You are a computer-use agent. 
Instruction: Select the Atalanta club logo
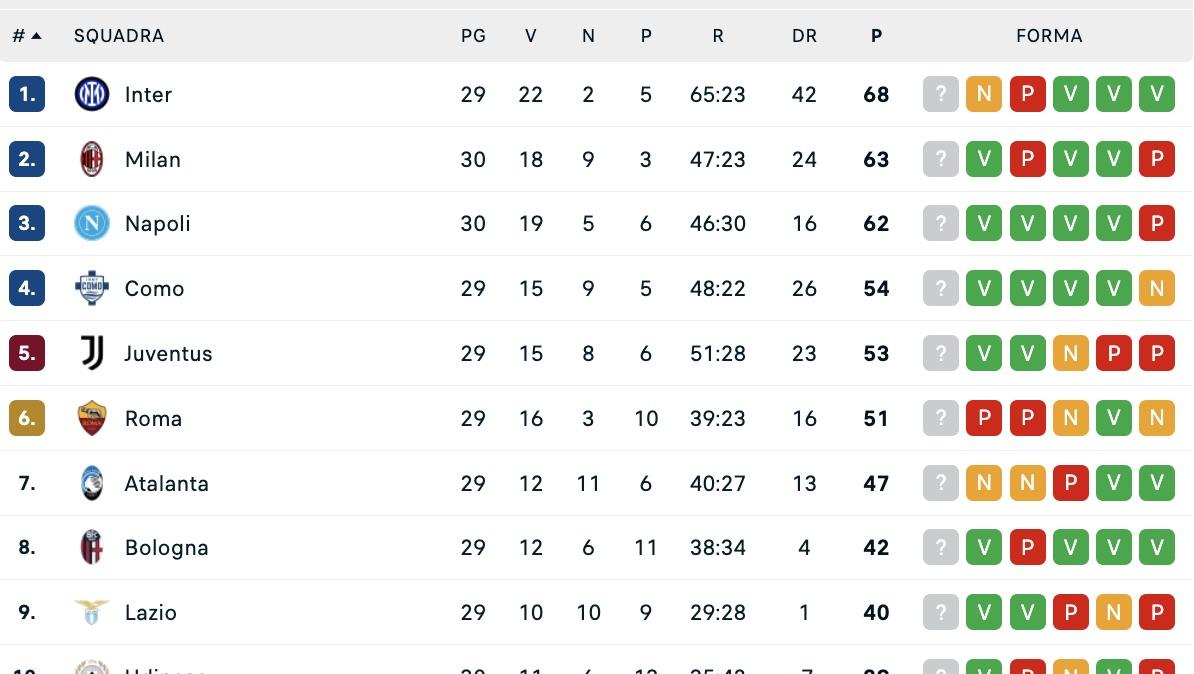pyautogui.click(x=91, y=482)
